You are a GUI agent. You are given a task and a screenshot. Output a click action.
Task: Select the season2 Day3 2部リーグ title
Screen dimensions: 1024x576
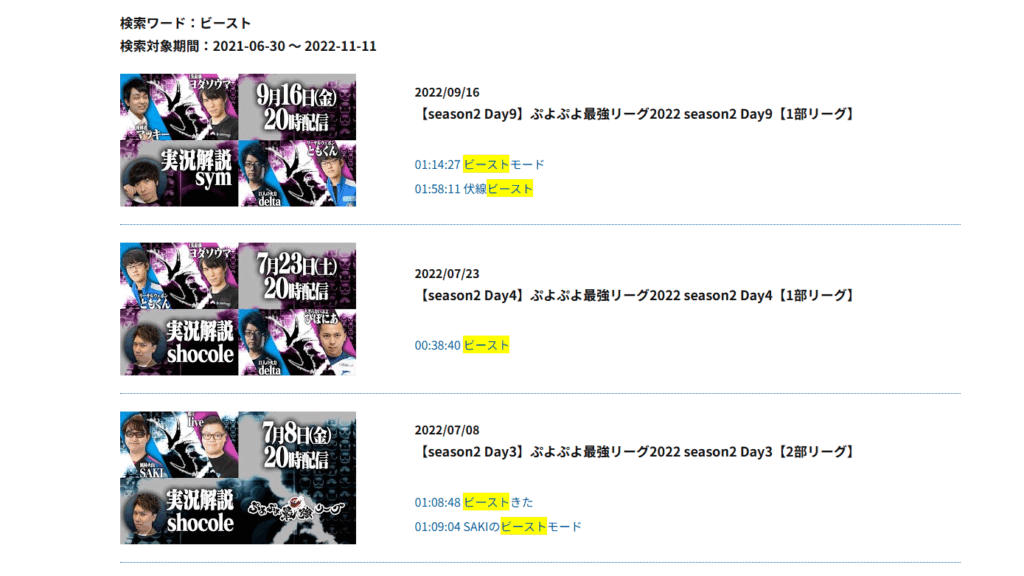tap(635, 452)
